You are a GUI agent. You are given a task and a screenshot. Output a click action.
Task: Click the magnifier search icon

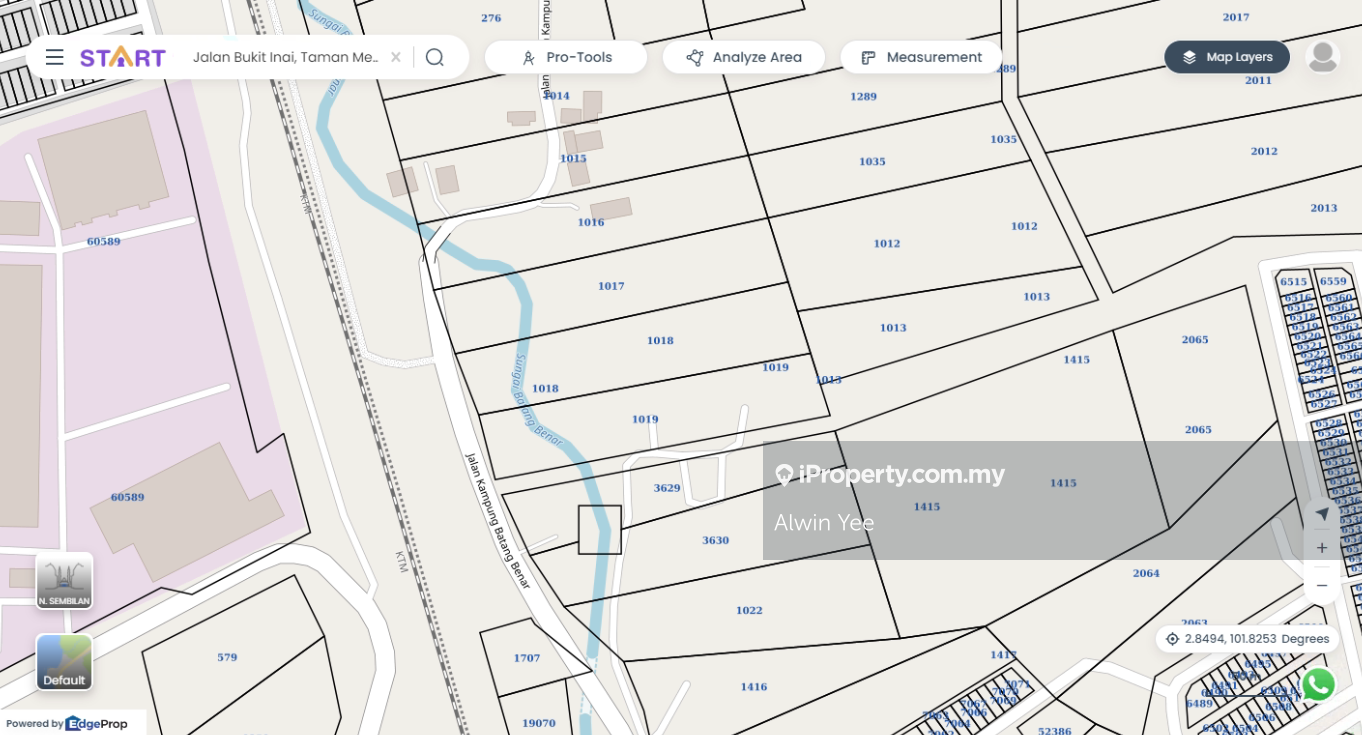[x=434, y=57]
